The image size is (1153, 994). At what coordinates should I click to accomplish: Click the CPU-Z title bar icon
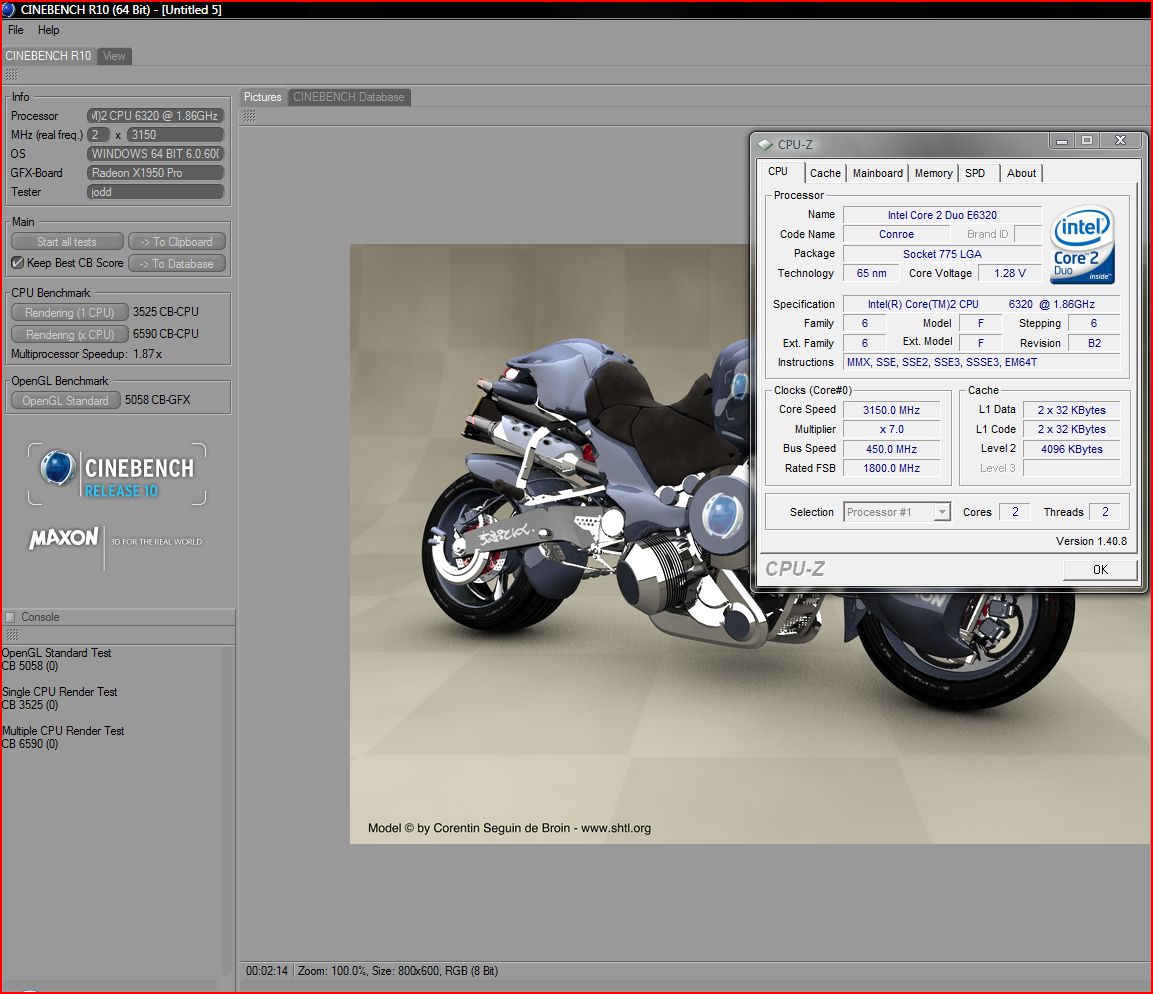(x=766, y=145)
